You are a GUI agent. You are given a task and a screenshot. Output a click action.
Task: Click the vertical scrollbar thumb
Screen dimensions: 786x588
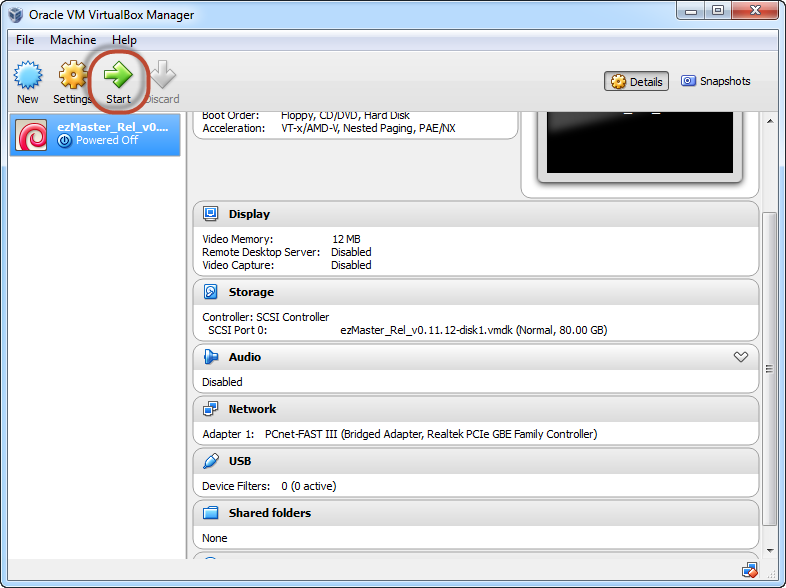[x=770, y=369]
